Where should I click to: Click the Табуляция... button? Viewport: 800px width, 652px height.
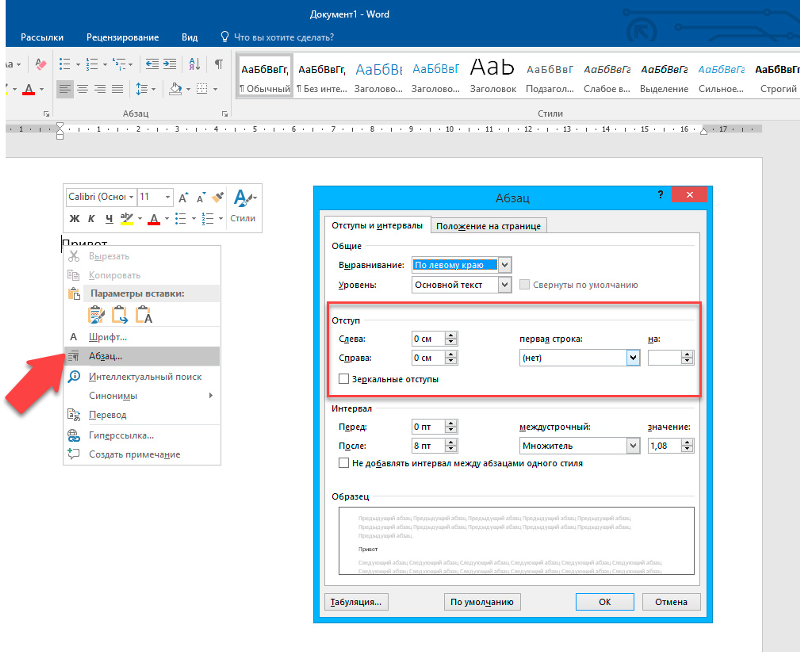point(356,602)
